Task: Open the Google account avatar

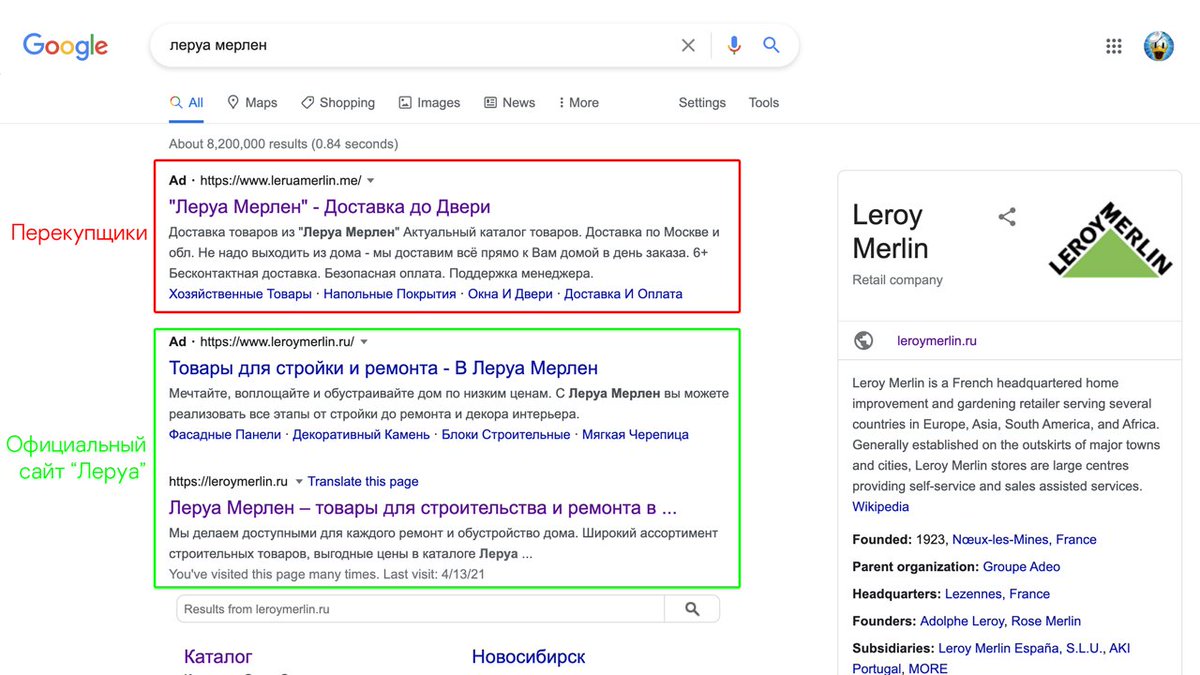Action: [1159, 46]
